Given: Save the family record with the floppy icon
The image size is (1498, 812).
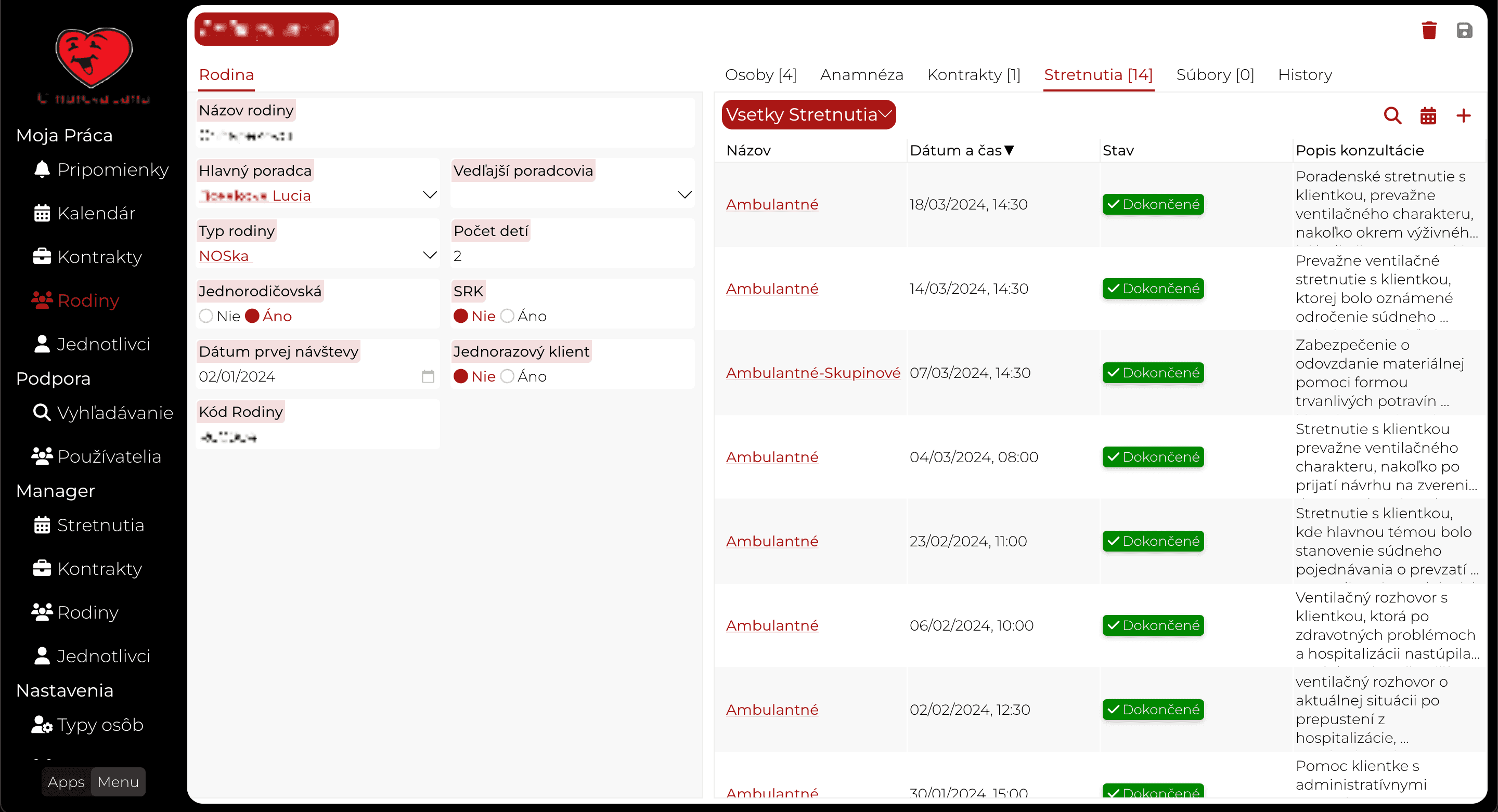Looking at the screenshot, I should (1464, 30).
